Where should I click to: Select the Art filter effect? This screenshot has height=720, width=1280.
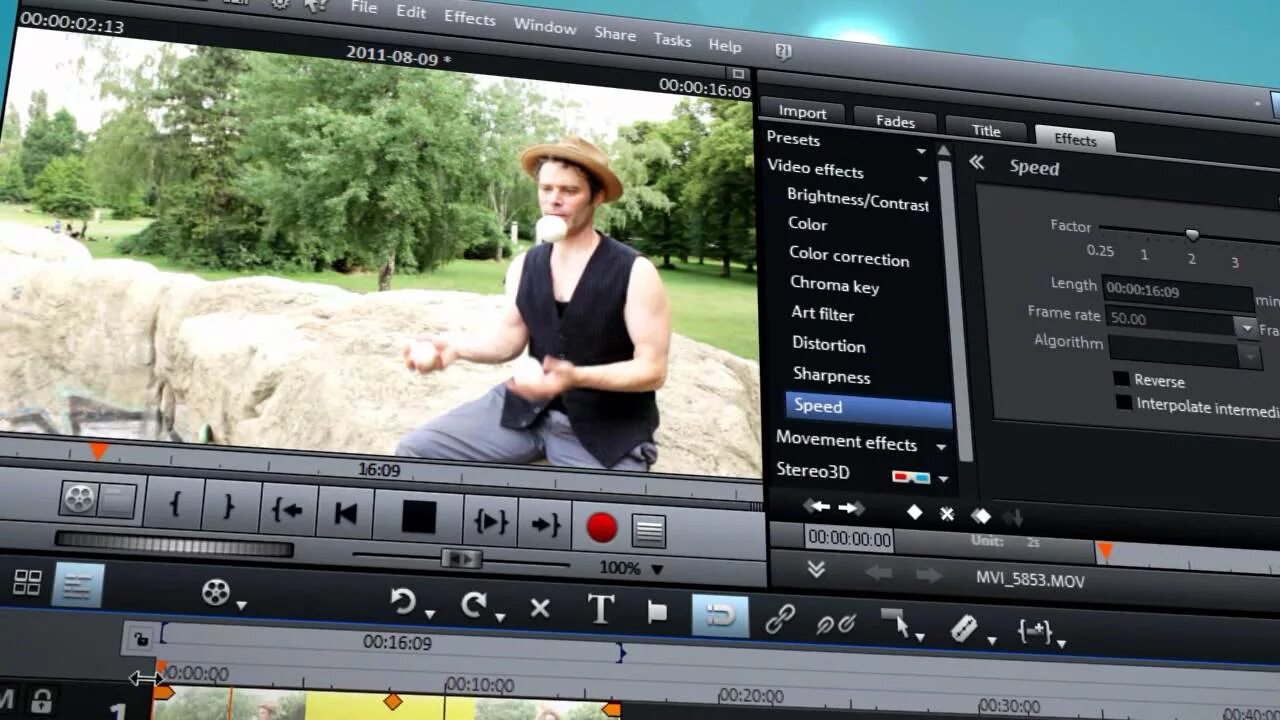point(822,314)
